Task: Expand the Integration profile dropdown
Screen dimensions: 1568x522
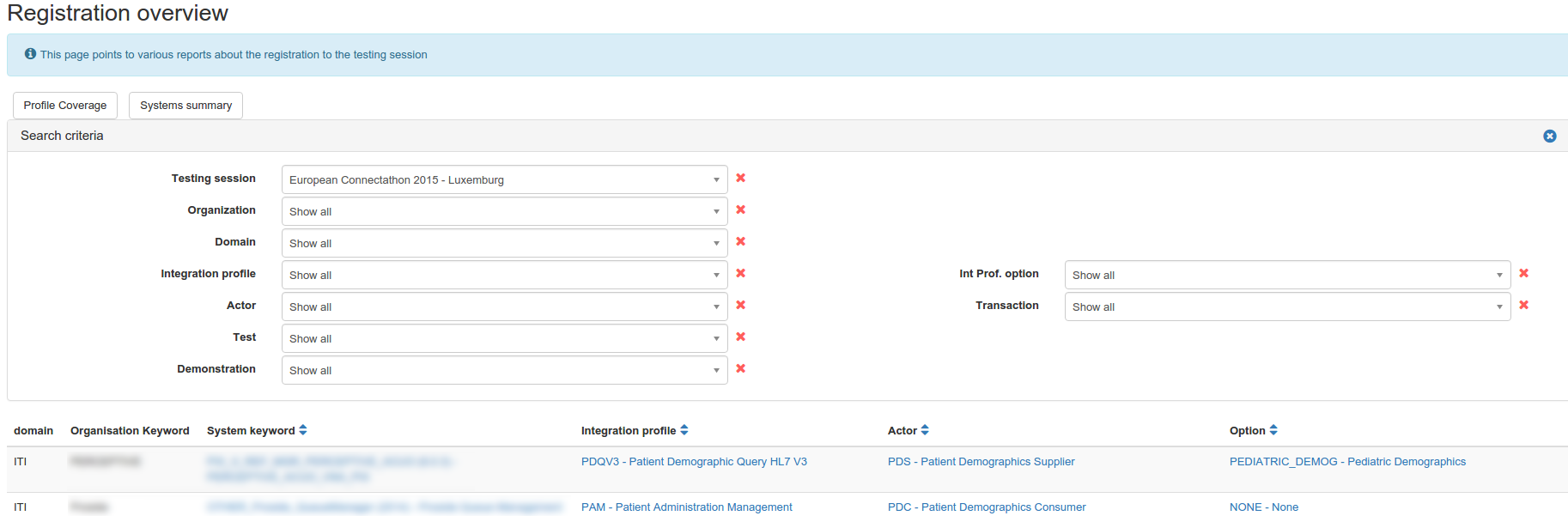Action: tap(504, 276)
